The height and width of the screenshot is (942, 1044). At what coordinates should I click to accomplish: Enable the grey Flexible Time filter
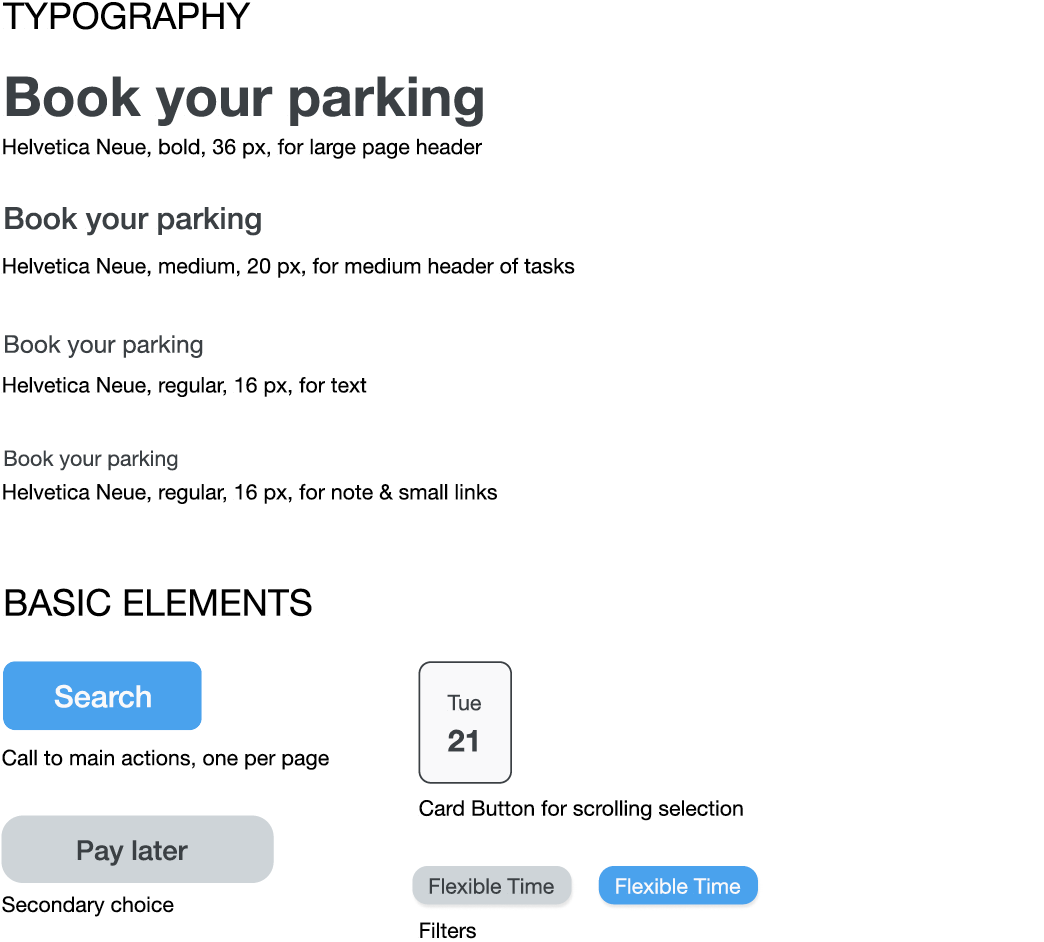click(492, 886)
